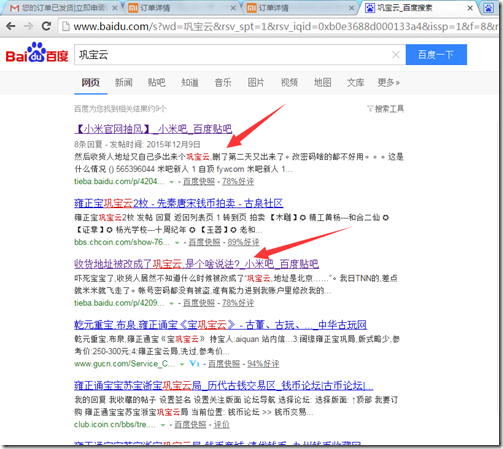This screenshot has height=449, width=503.
Task: Select the 音乐 search category
Action: tap(223, 82)
